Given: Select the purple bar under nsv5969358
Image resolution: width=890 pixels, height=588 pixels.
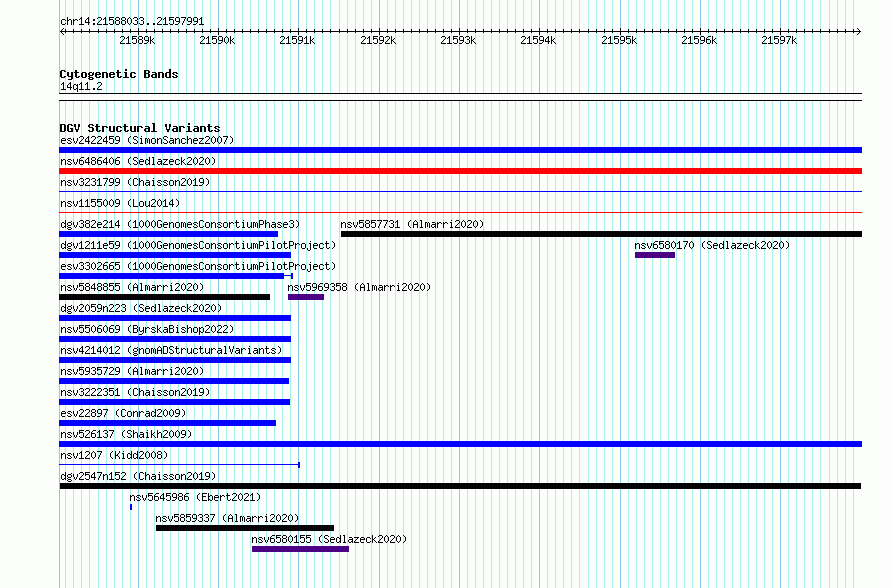Looking at the screenshot, I should [305, 297].
